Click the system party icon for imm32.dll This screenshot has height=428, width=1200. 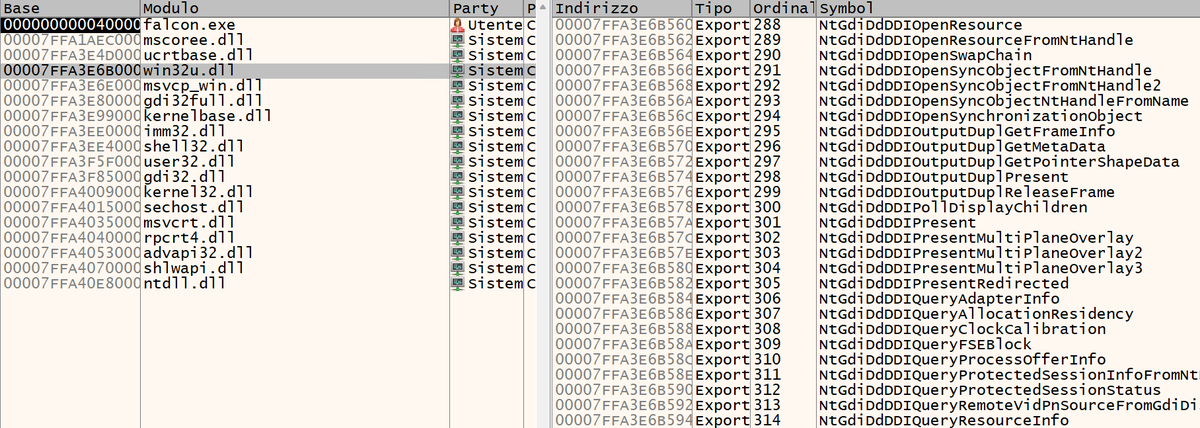[x=460, y=131]
